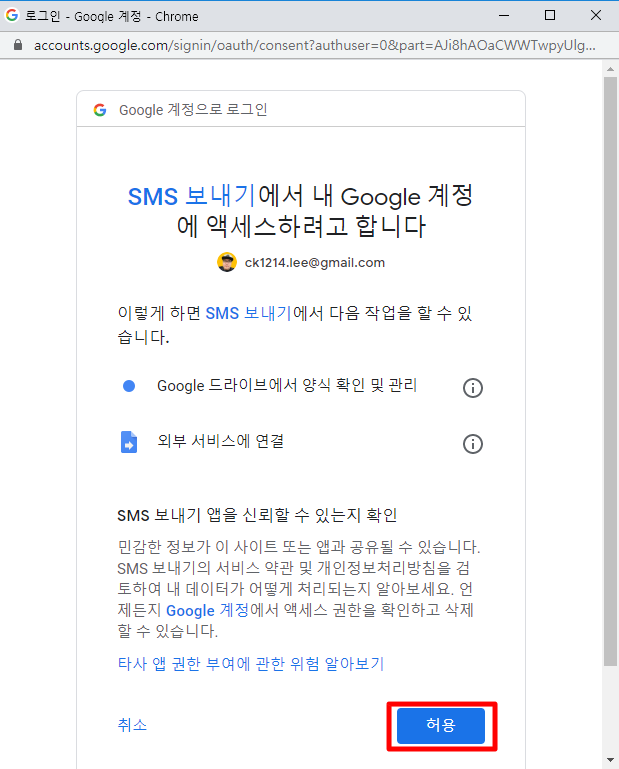
Task: Open 타사 앱 권한 부여에 관한 위험 알아보기 link
Action: tap(250, 663)
